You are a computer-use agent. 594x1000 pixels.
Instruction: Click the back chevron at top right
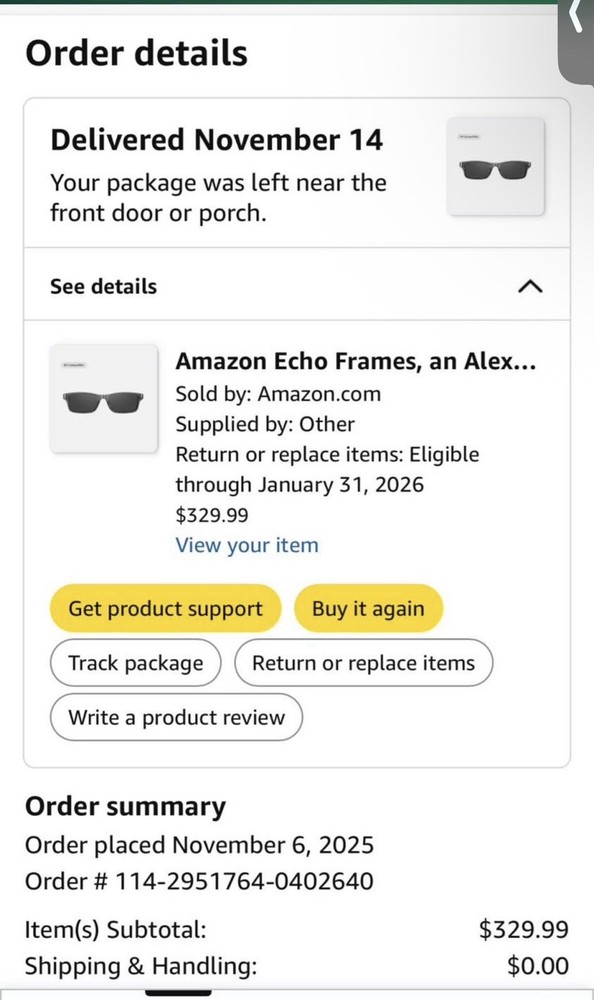(x=575, y=20)
